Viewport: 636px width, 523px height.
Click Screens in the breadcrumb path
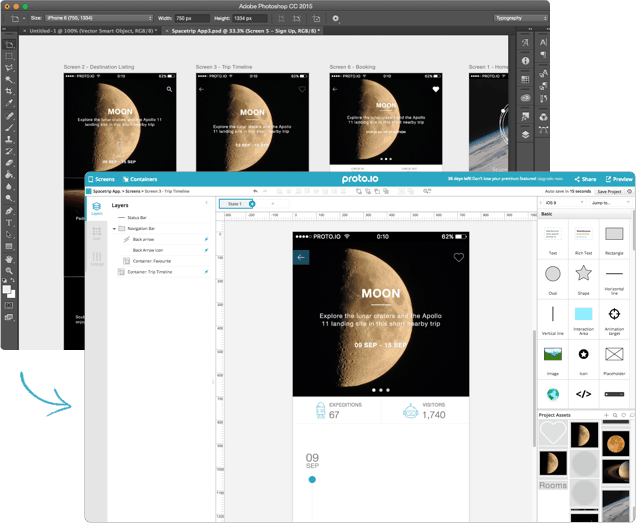[x=133, y=191]
